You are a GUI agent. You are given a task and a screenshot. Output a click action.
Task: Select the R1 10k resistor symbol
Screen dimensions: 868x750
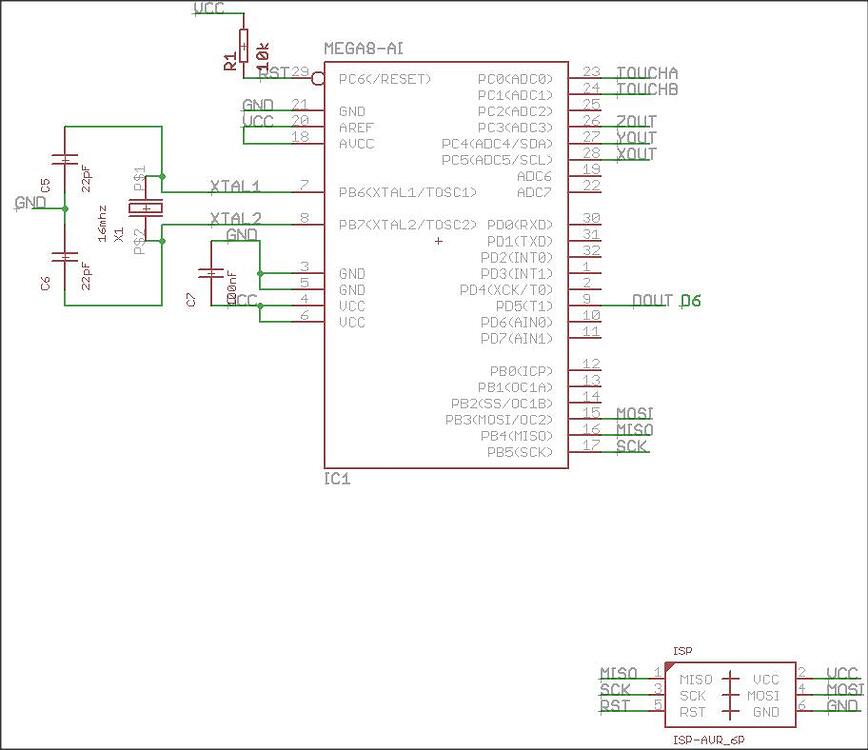point(243,47)
